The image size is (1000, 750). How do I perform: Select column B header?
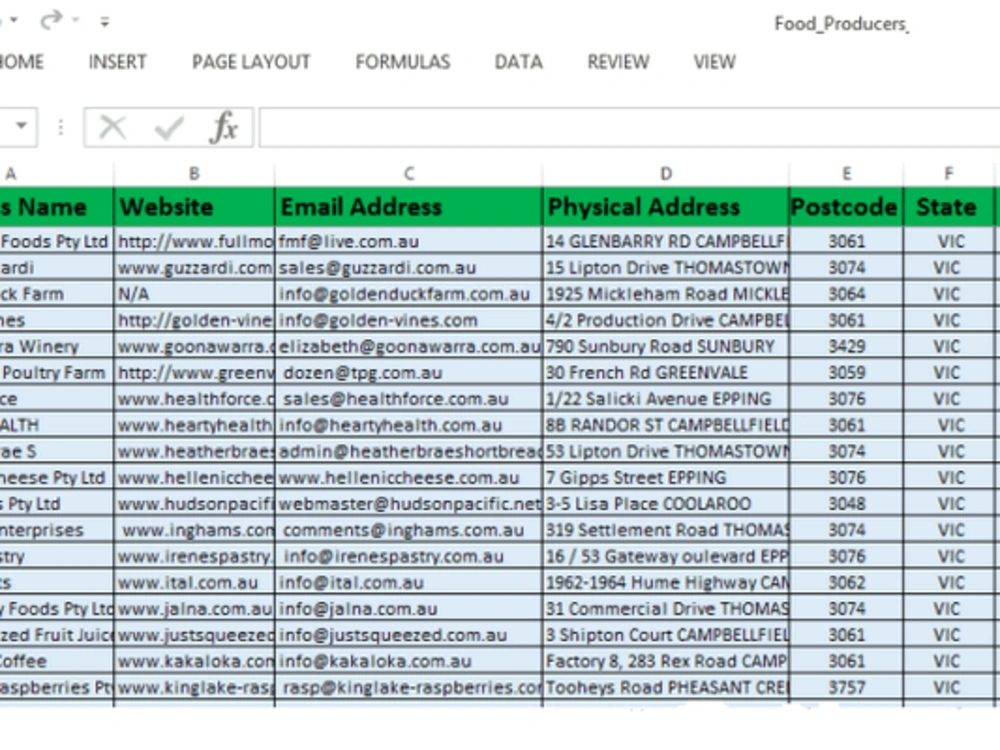click(195, 173)
